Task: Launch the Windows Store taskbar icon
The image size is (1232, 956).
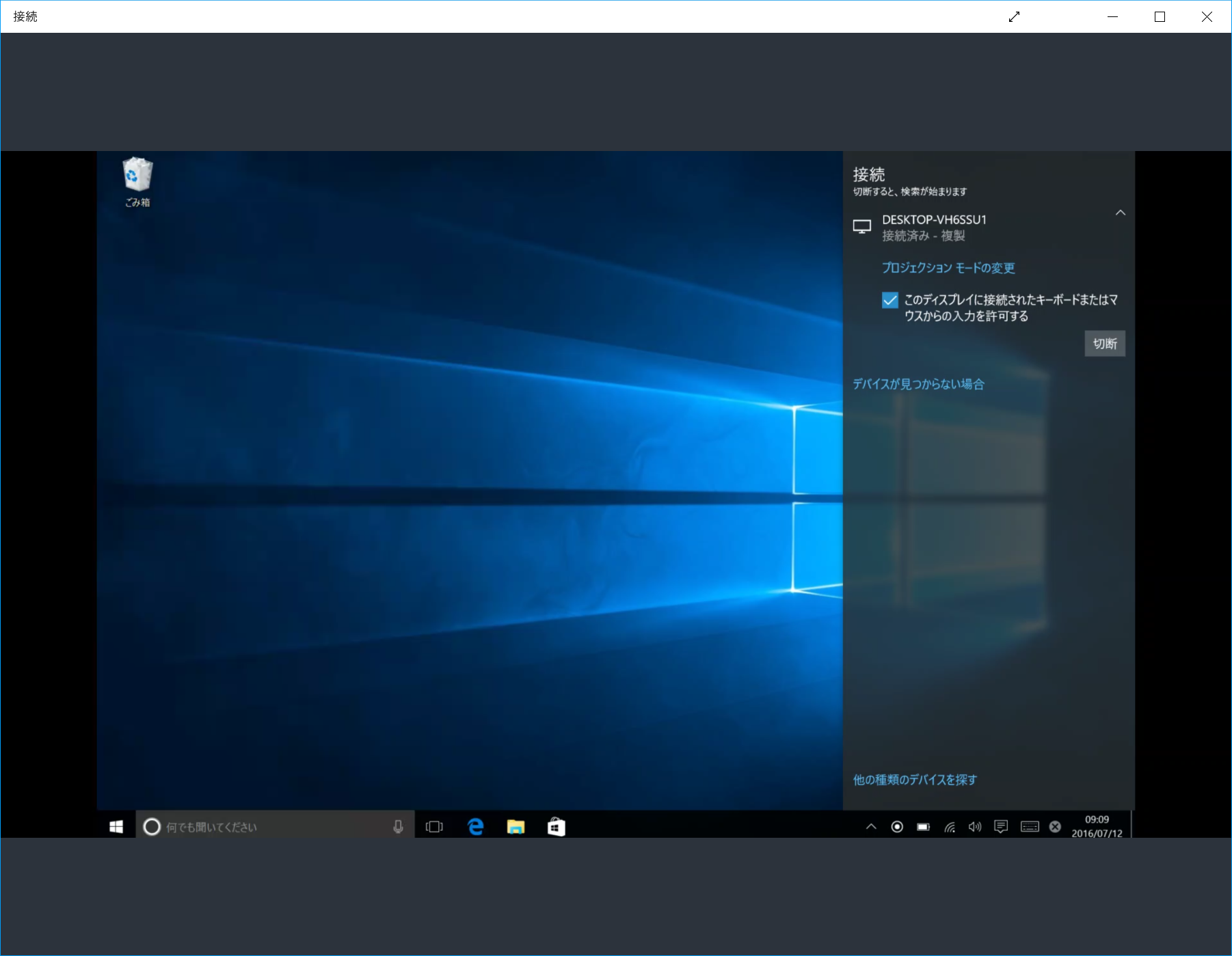Action: (556, 826)
